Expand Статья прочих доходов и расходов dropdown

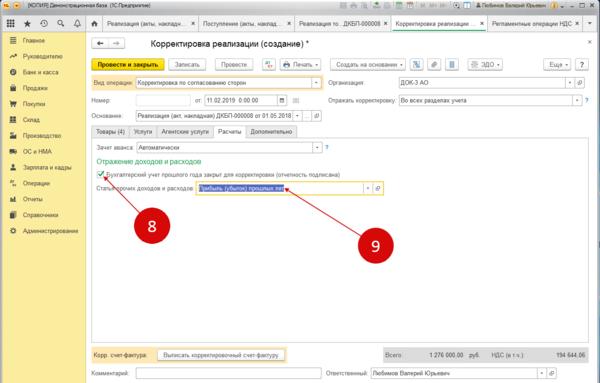pos(368,188)
